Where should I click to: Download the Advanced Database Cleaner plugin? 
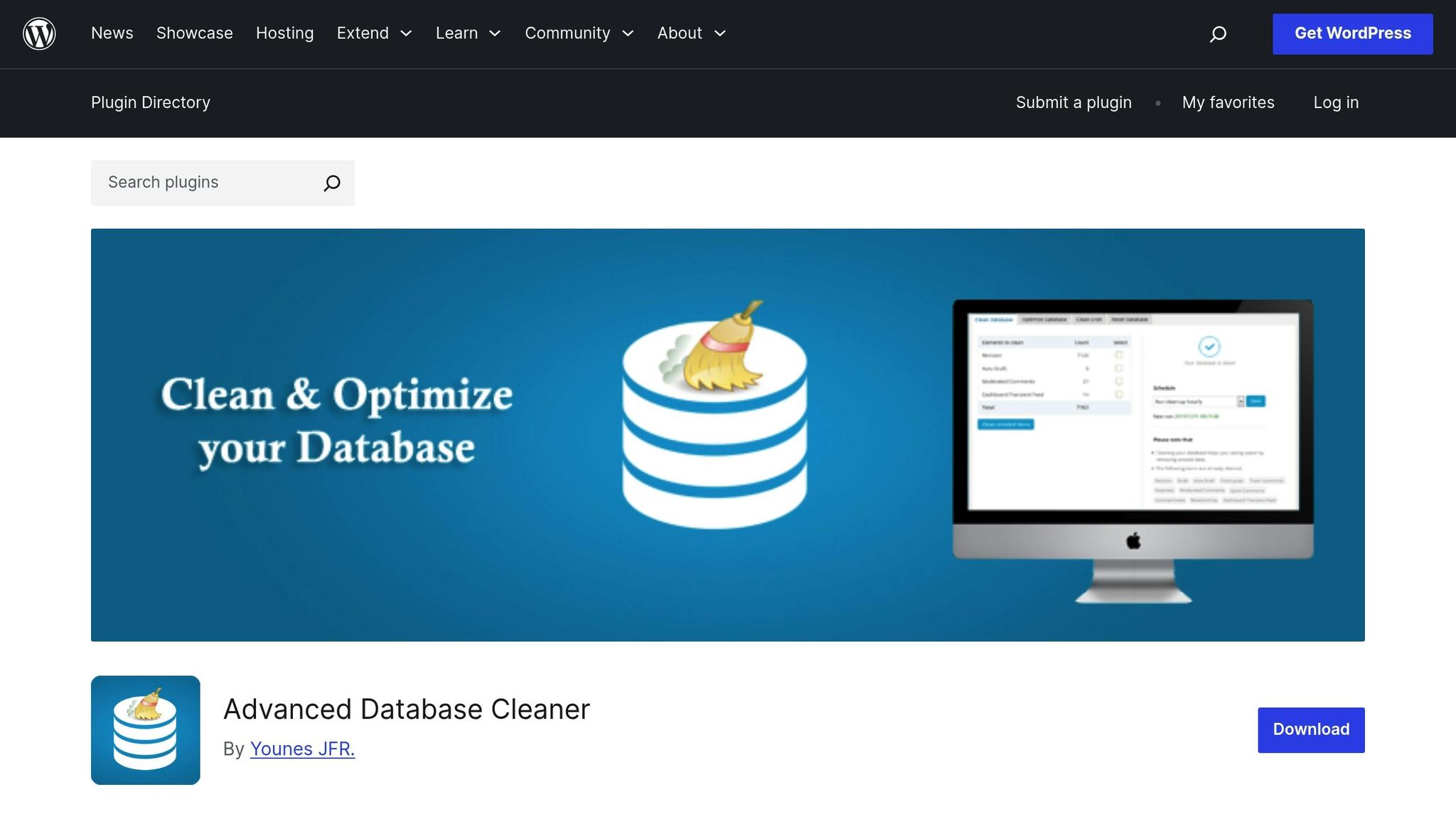point(1310,729)
